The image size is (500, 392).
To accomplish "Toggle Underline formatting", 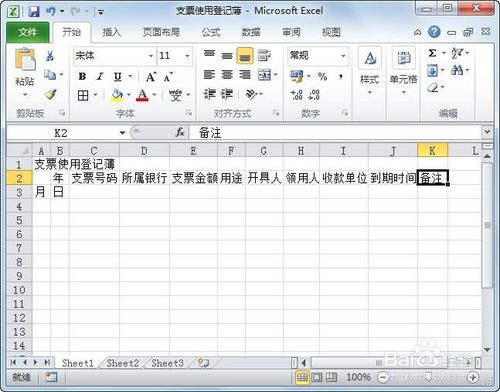I will [x=118, y=77].
